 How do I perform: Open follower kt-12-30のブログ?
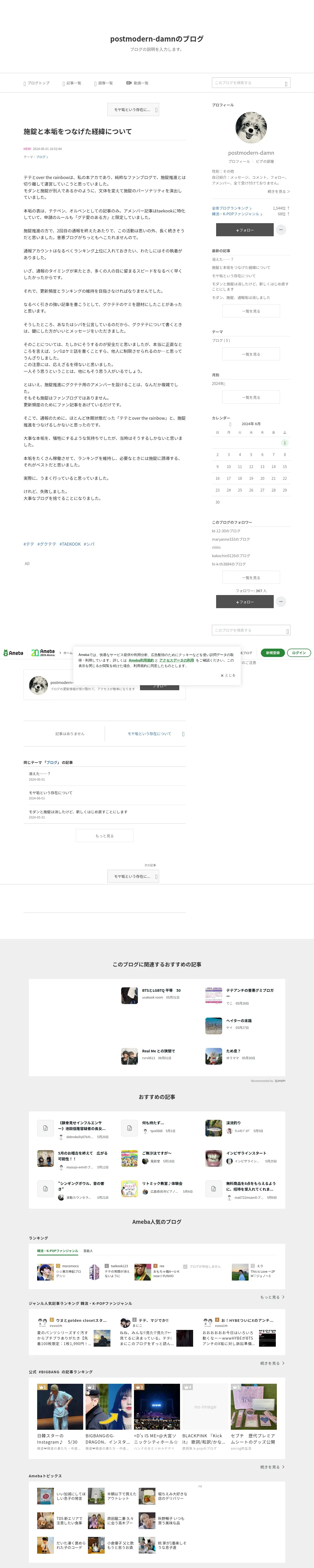point(226,531)
